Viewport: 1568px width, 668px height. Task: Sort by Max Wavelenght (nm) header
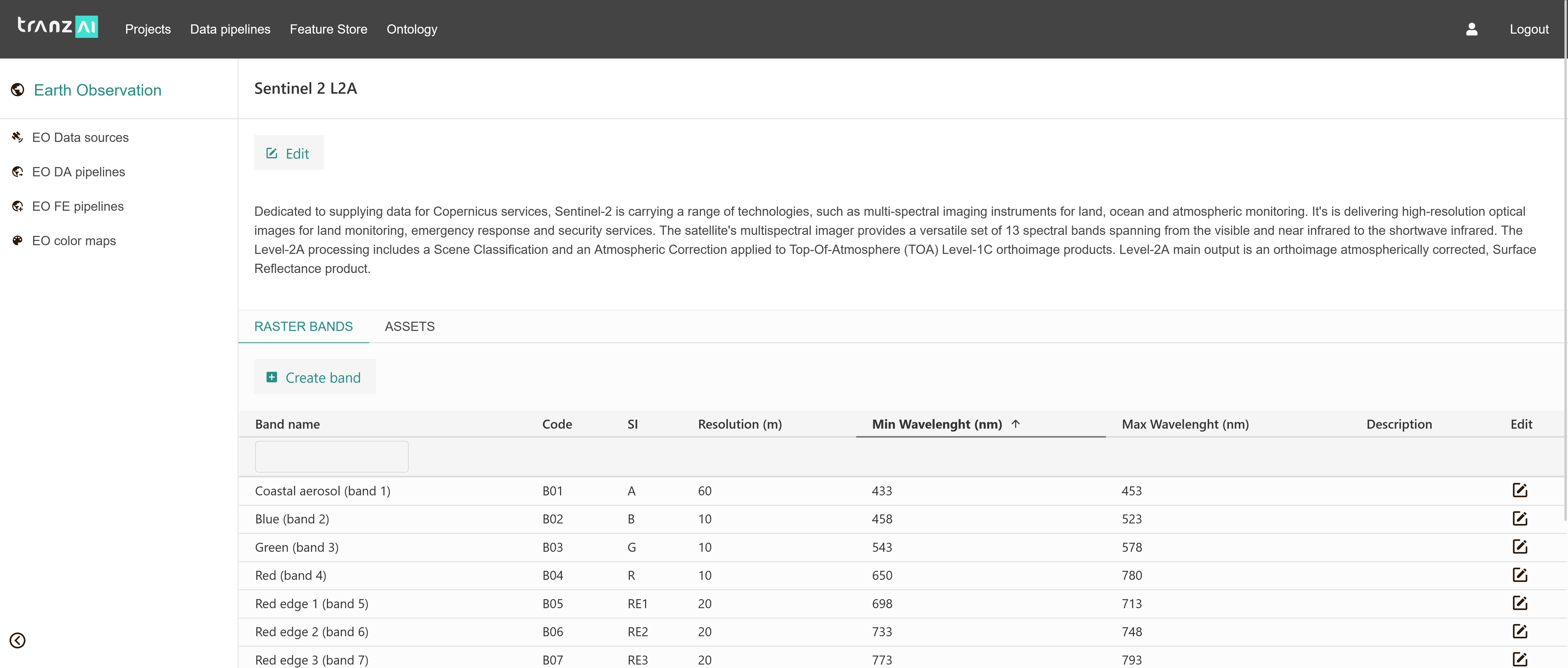click(1185, 424)
